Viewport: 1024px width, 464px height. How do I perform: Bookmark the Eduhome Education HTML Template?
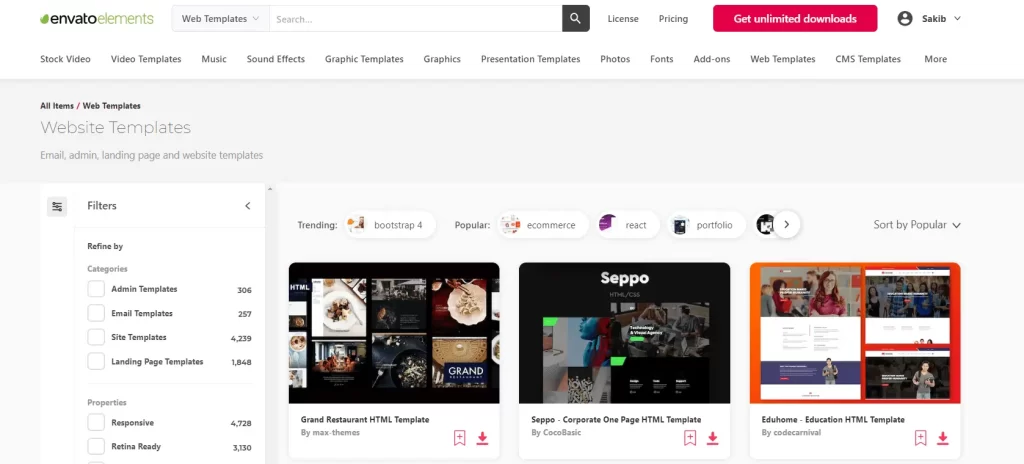[921, 438]
